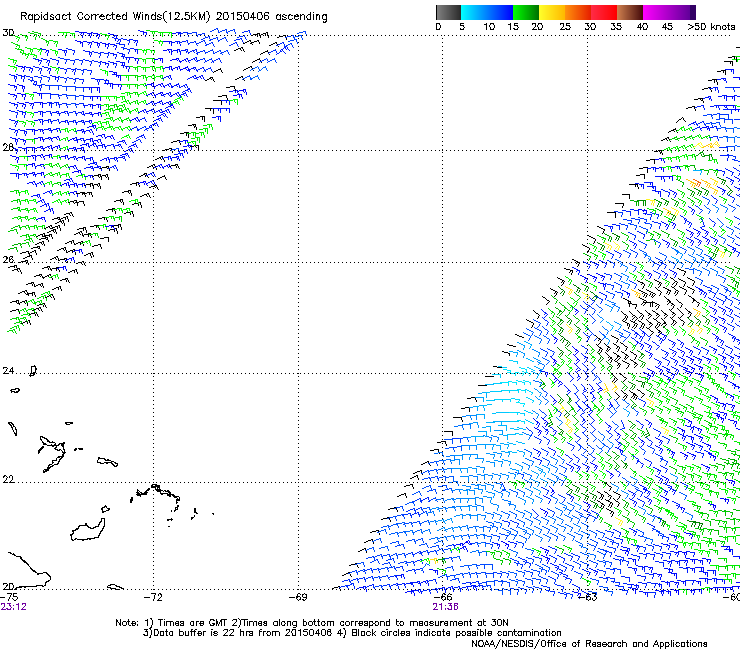Select the latitude label '30'

tap(8, 33)
